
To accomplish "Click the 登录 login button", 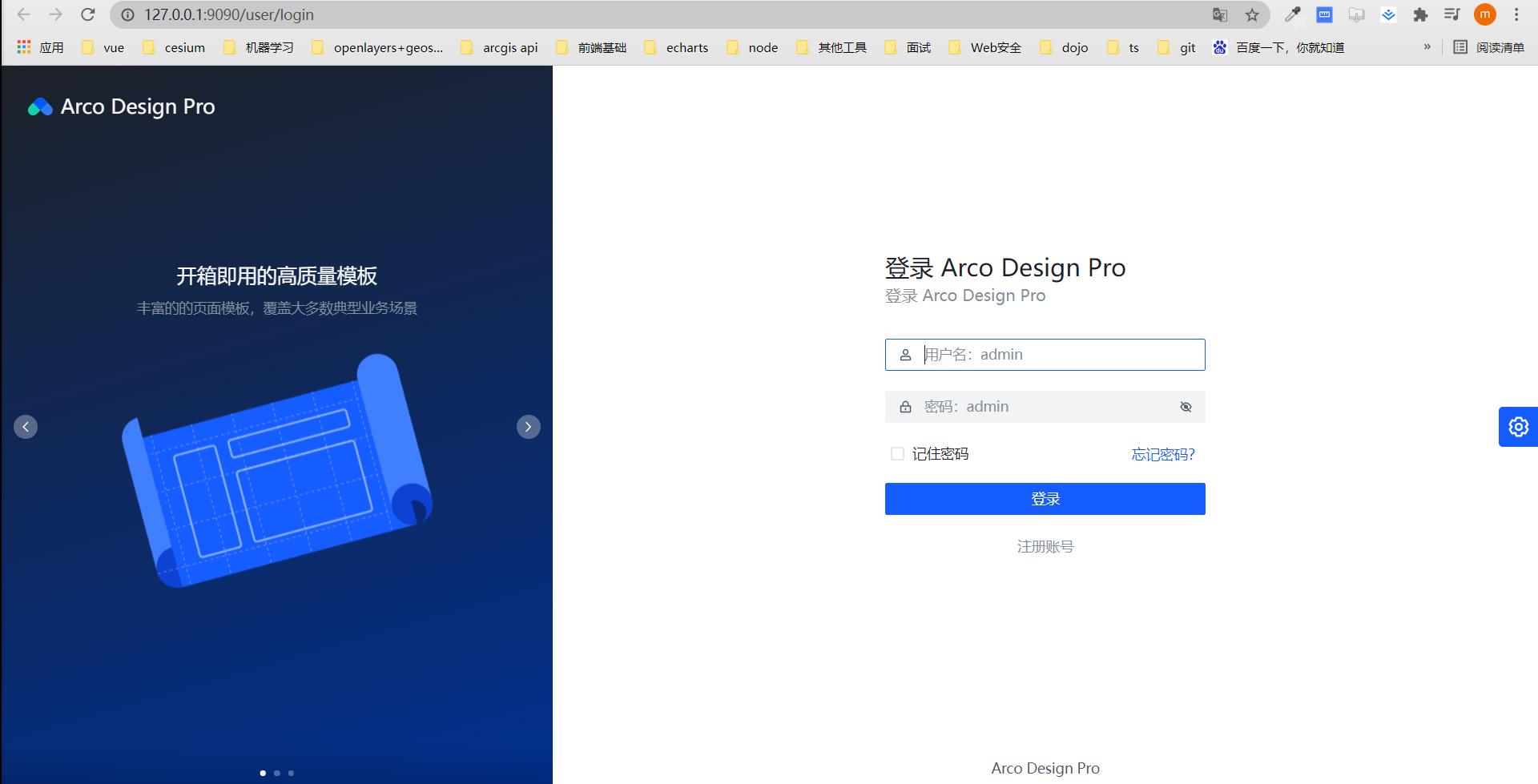I will (x=1045, y=498).
